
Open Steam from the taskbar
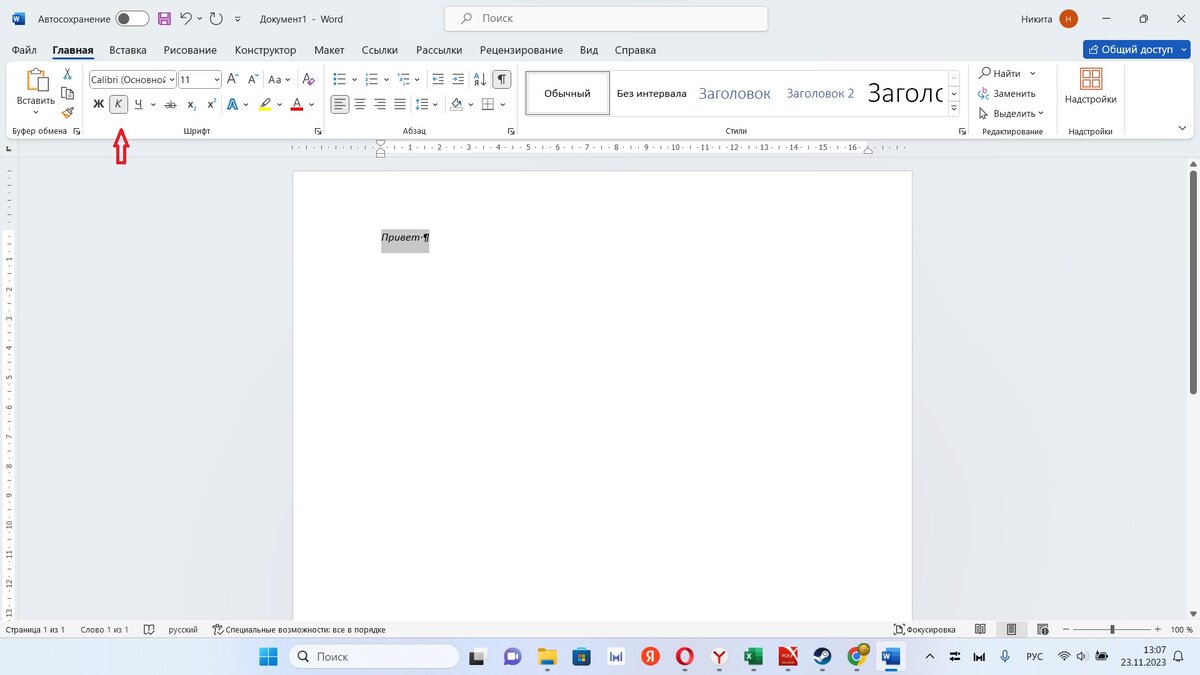821,657
